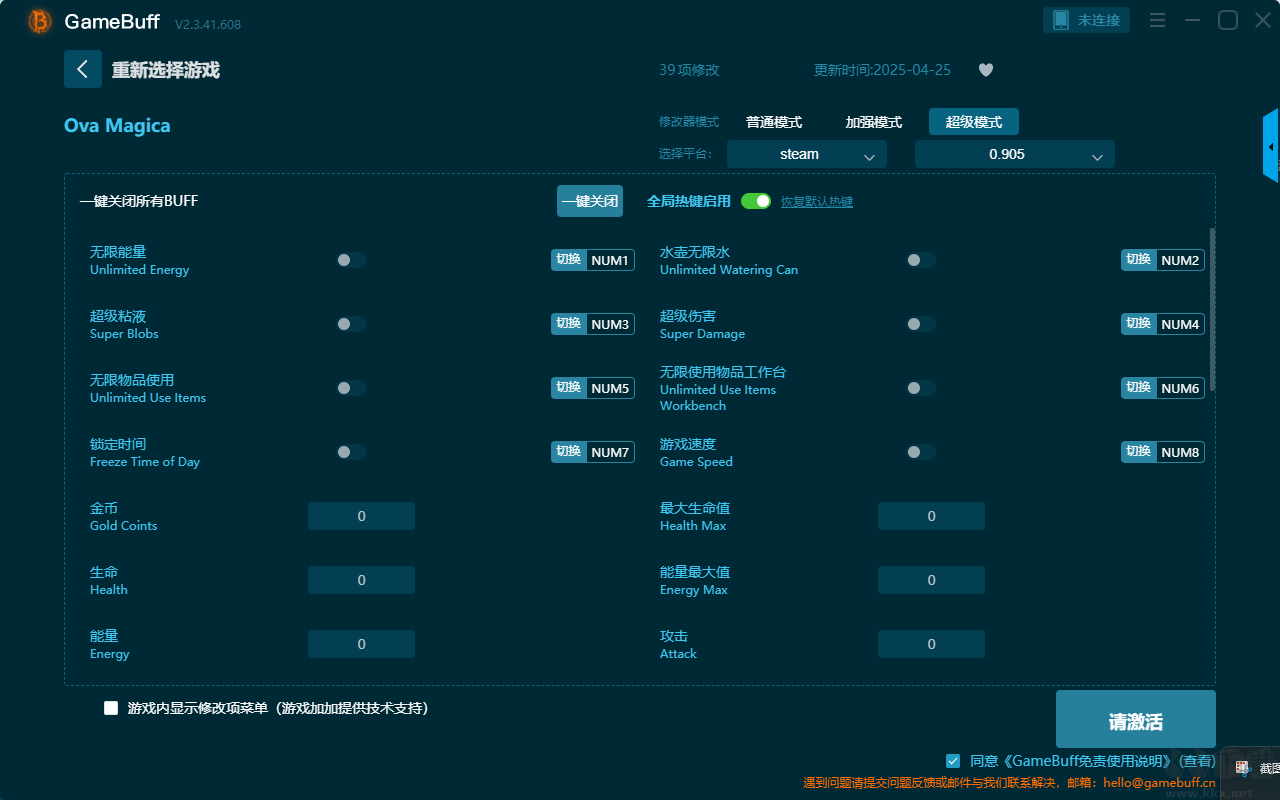Expand the blue side panel arrow
The width and height of the screenshot is (1280, 800).
(1271, 146)
